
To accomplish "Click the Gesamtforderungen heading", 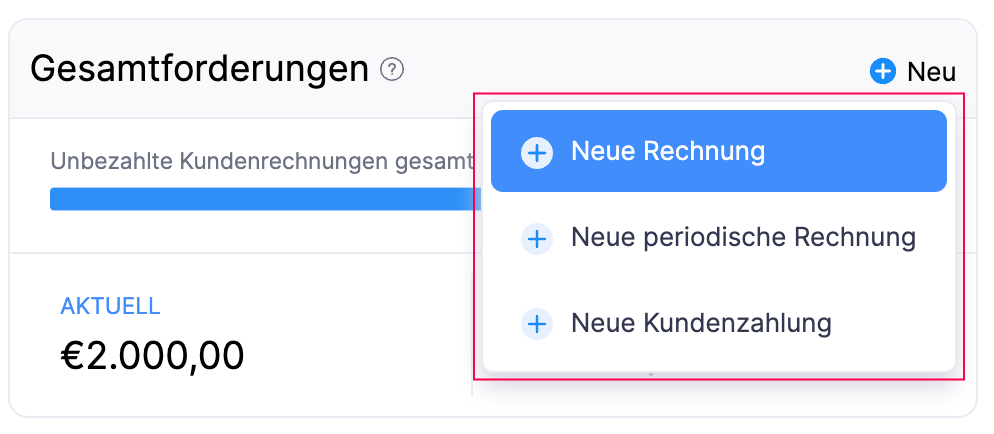I will point(200,69).
